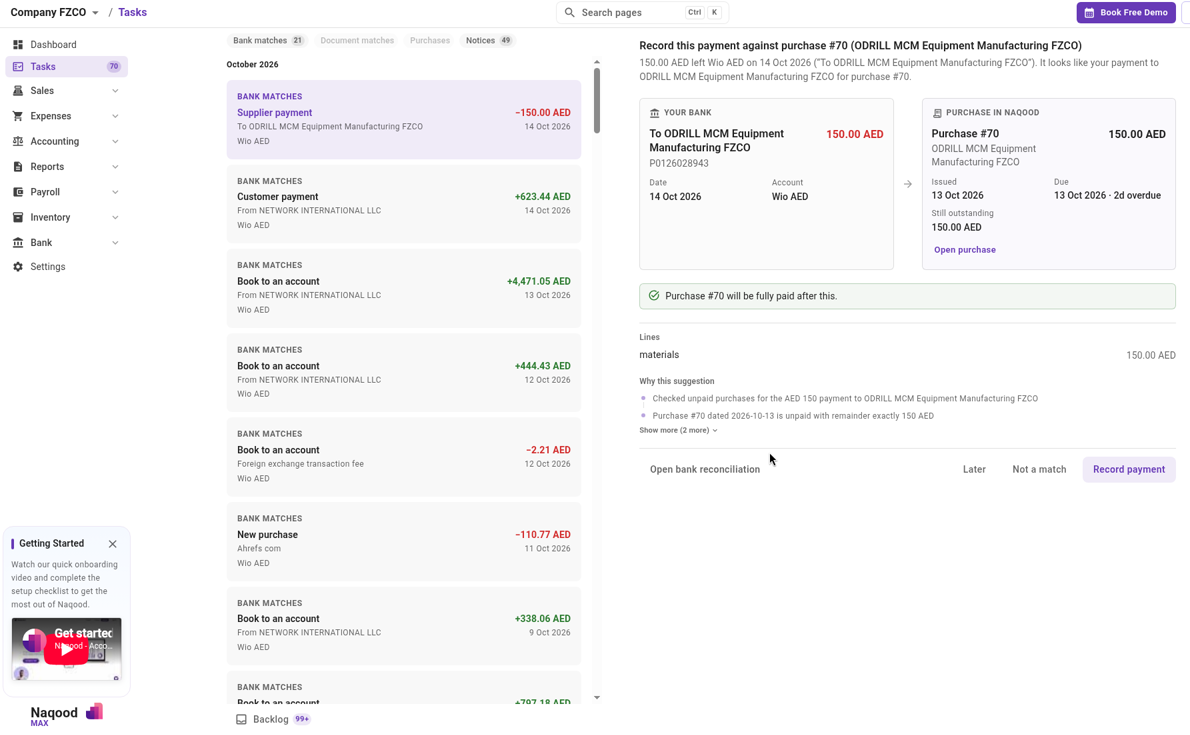Switch to the Document matches tab
The width and height of the screenshot is (1190, 735).
click(x=357, y=40)
